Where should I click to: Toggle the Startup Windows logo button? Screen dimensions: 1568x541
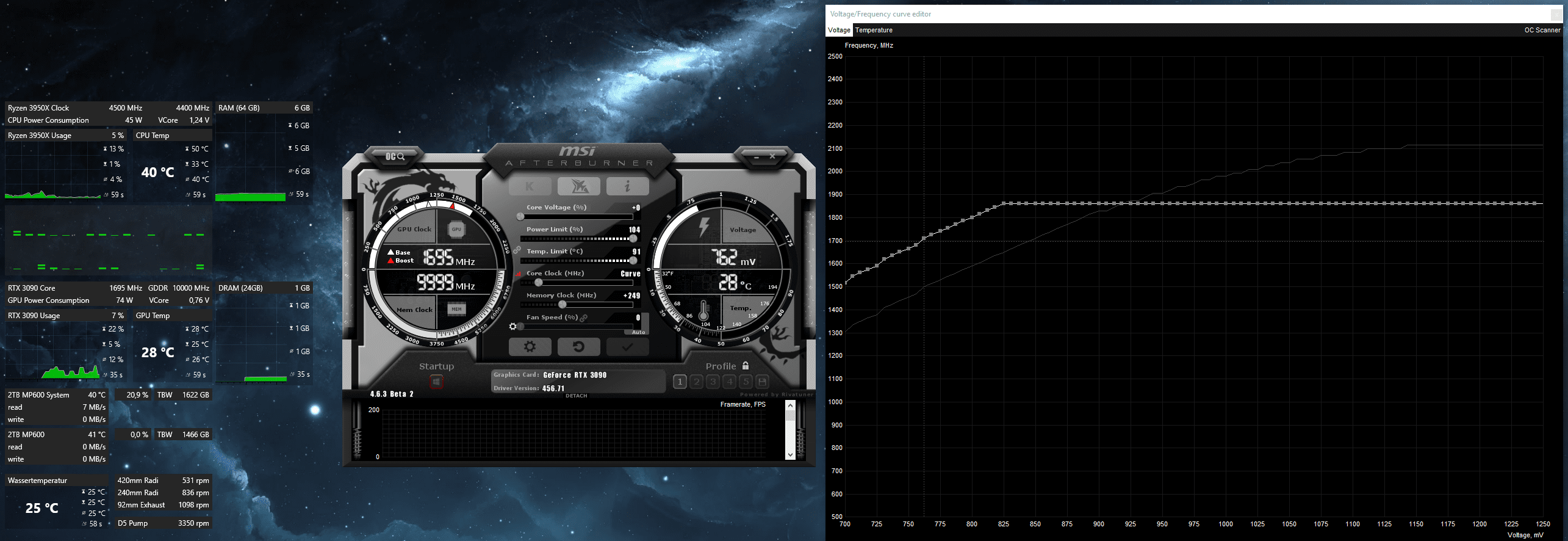pos(436,382)
